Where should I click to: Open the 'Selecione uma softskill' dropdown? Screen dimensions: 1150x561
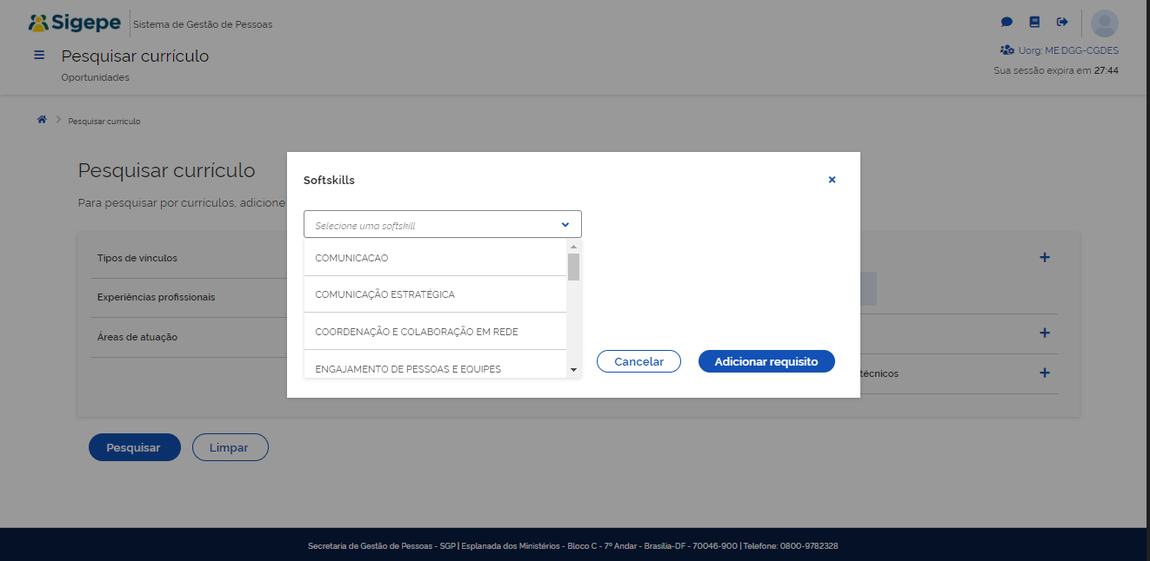442,225
